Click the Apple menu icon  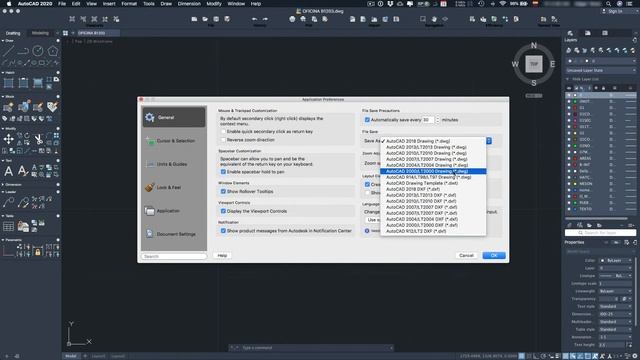point(9,4)
